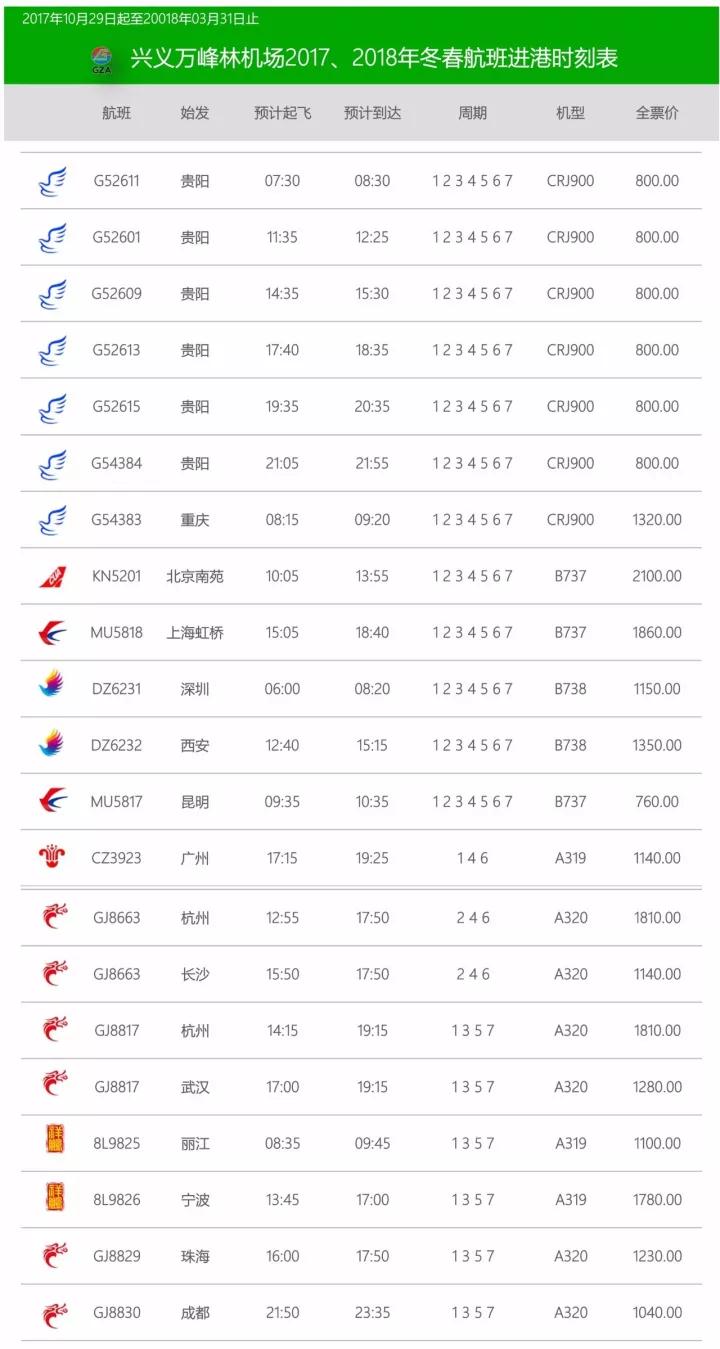The width and height of the screenshot is (720, 1349).
Task: Click the Lucky Air logo for 8L9826
Action: click(56, 1198)
